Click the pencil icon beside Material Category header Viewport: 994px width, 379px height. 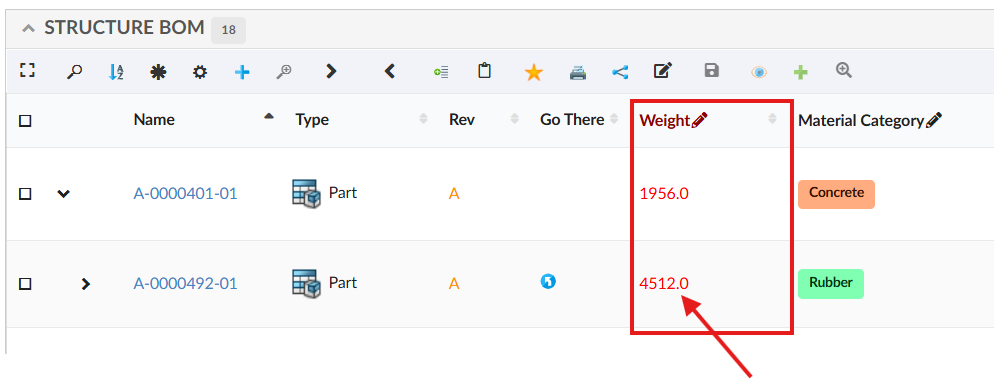934,120
